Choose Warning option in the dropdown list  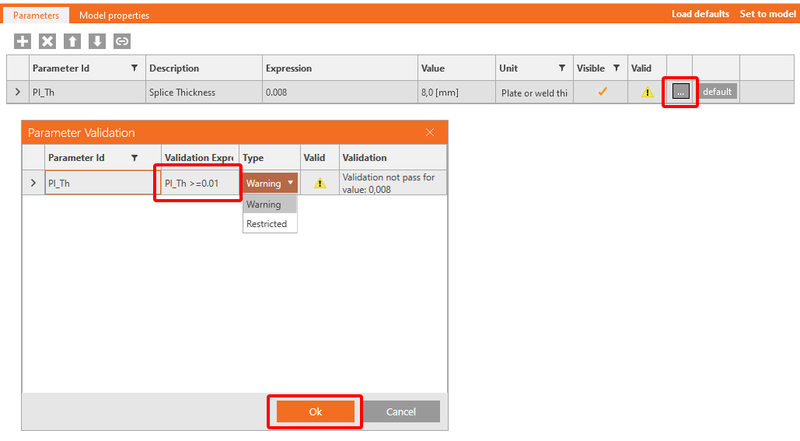point(264,204)
